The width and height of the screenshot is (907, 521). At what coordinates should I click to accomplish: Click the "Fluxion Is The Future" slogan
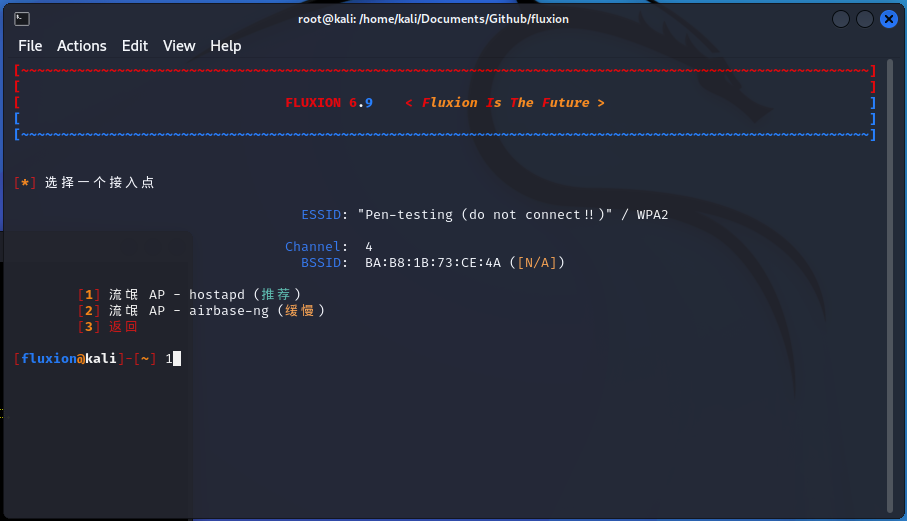(x=505, y=103)
